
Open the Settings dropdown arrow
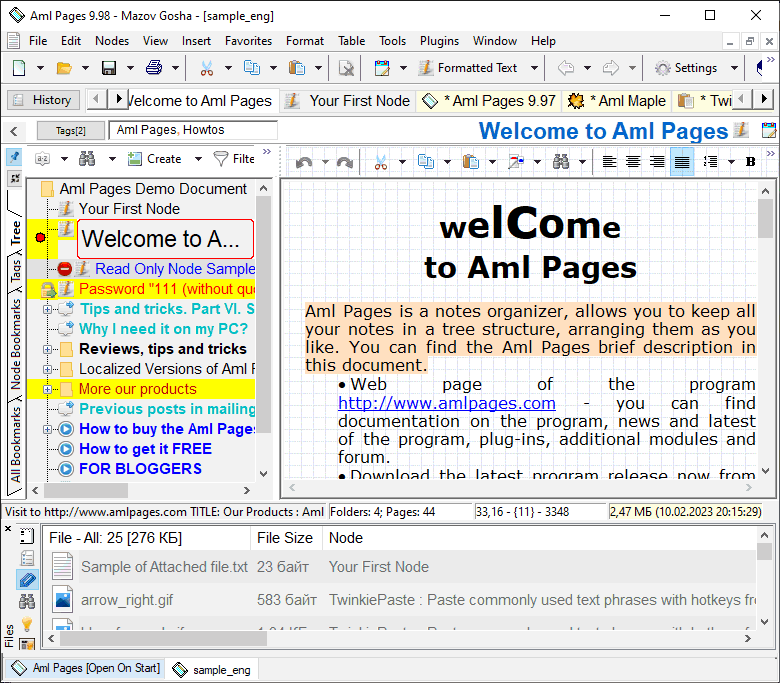pos(734,68)
